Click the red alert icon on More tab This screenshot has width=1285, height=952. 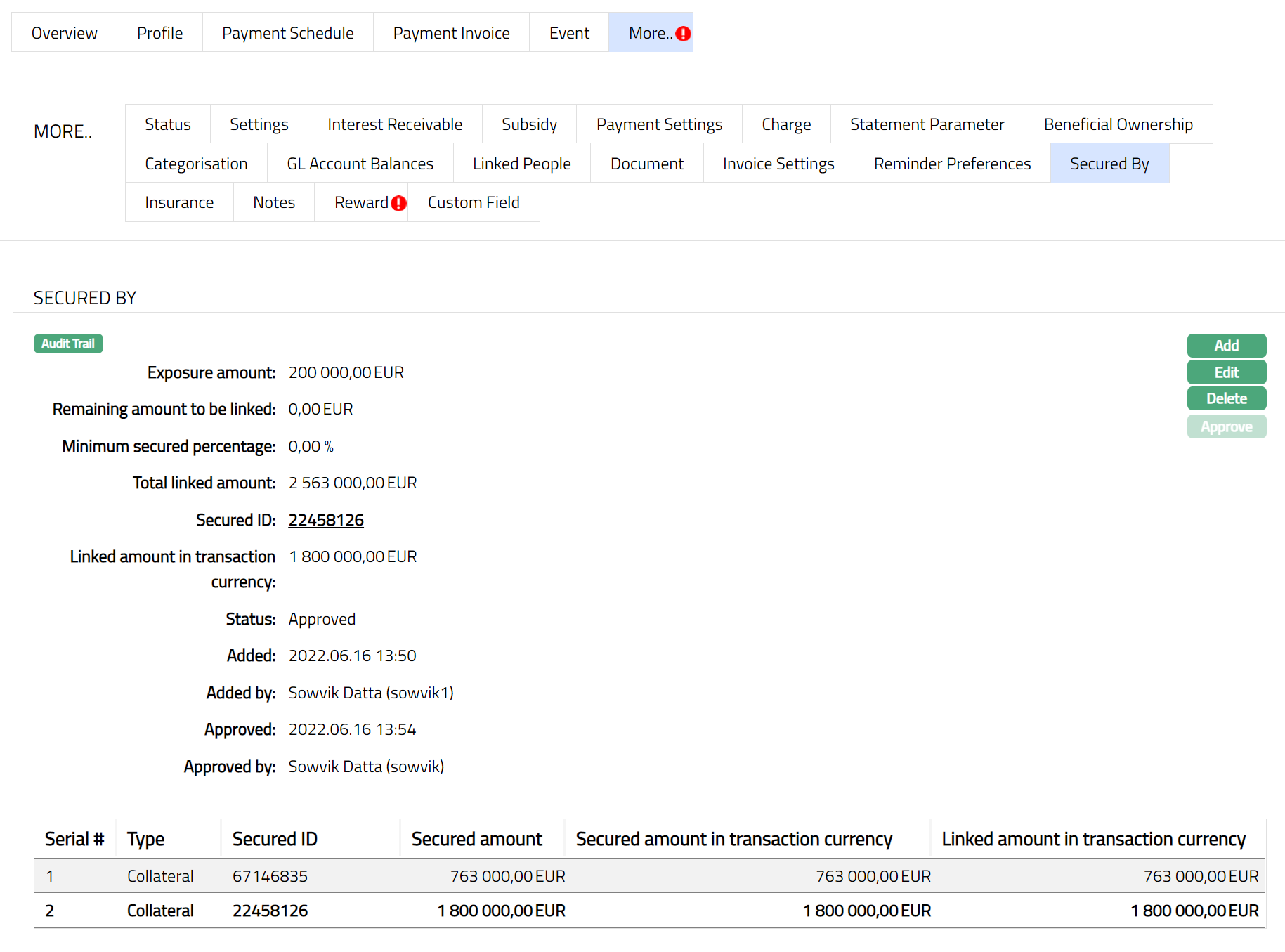[683, 34]
